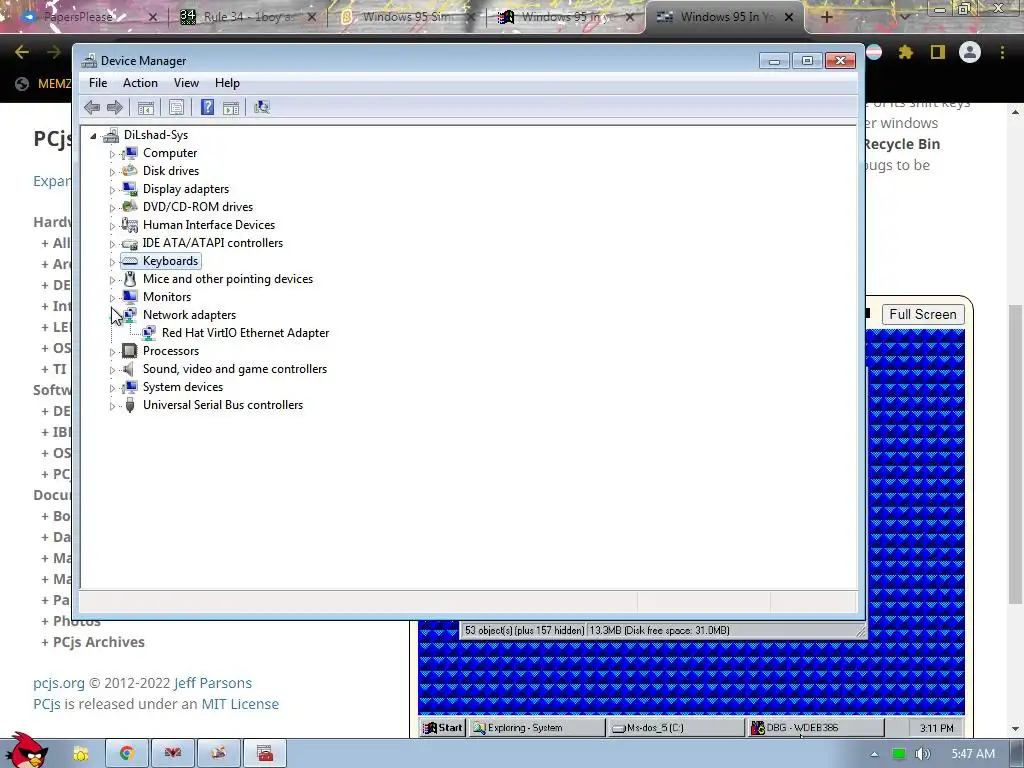Click the Chrome back navigation arrow
Image resolution: width=1024 pixels, height=768 pixels.
point(22,52)
